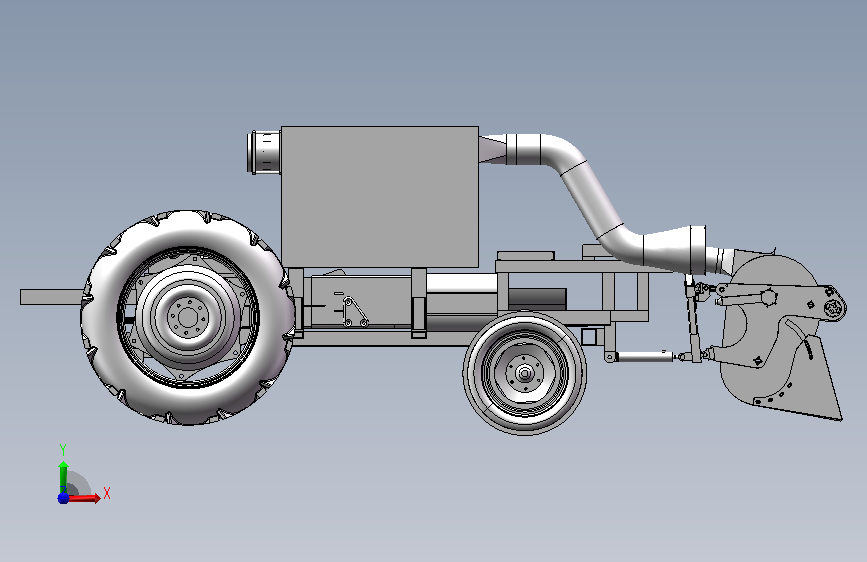
Task: Click the blue Z axis ball at triad origin
Action: [63, 498]
